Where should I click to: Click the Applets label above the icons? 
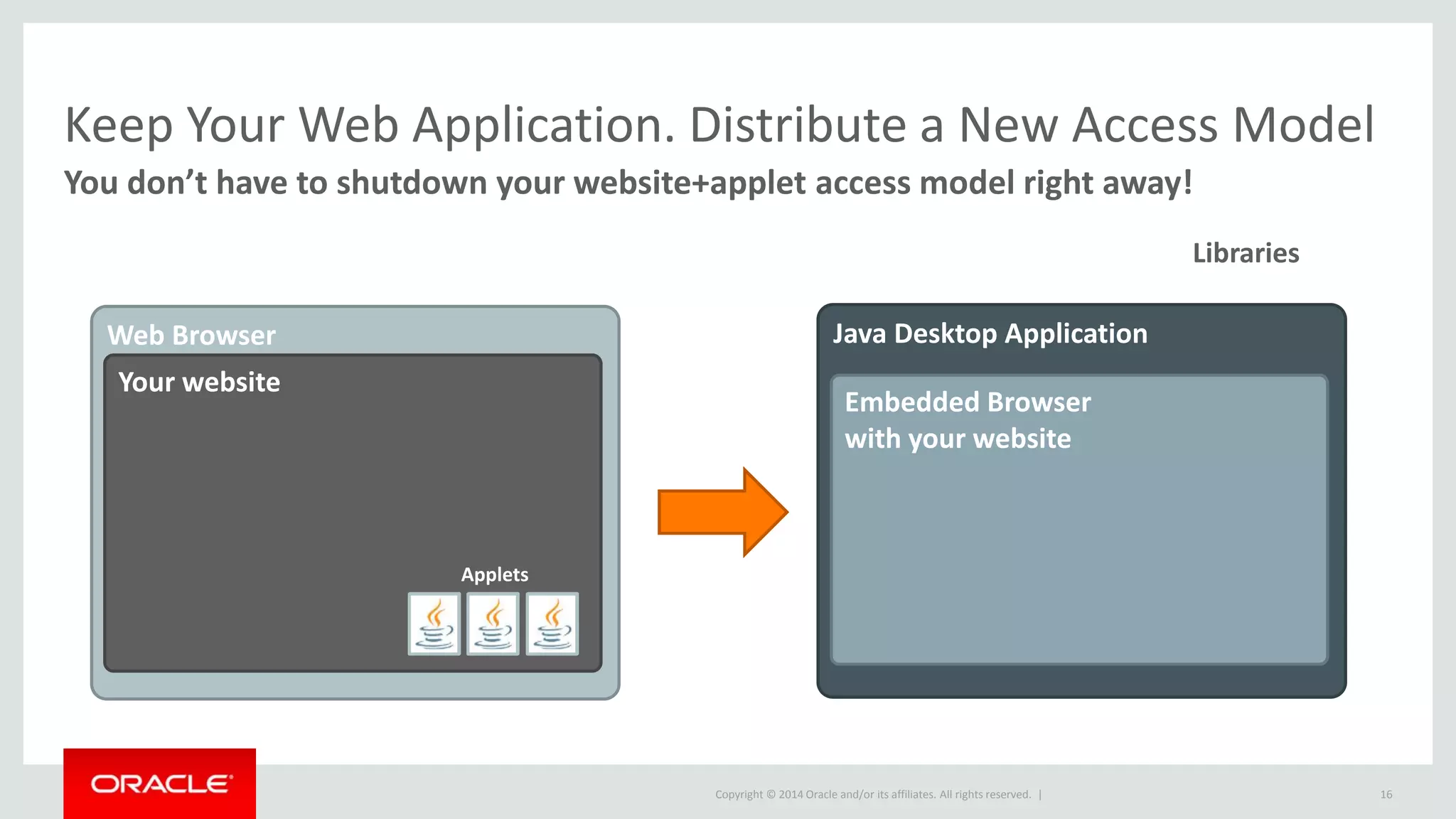click(x=494, y=574)
